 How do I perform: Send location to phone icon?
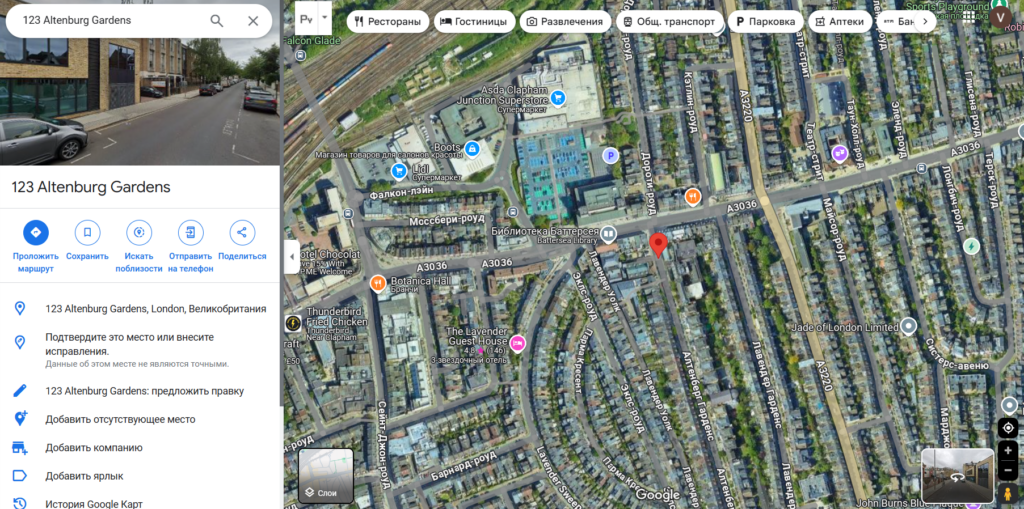[x=191, y=232]
